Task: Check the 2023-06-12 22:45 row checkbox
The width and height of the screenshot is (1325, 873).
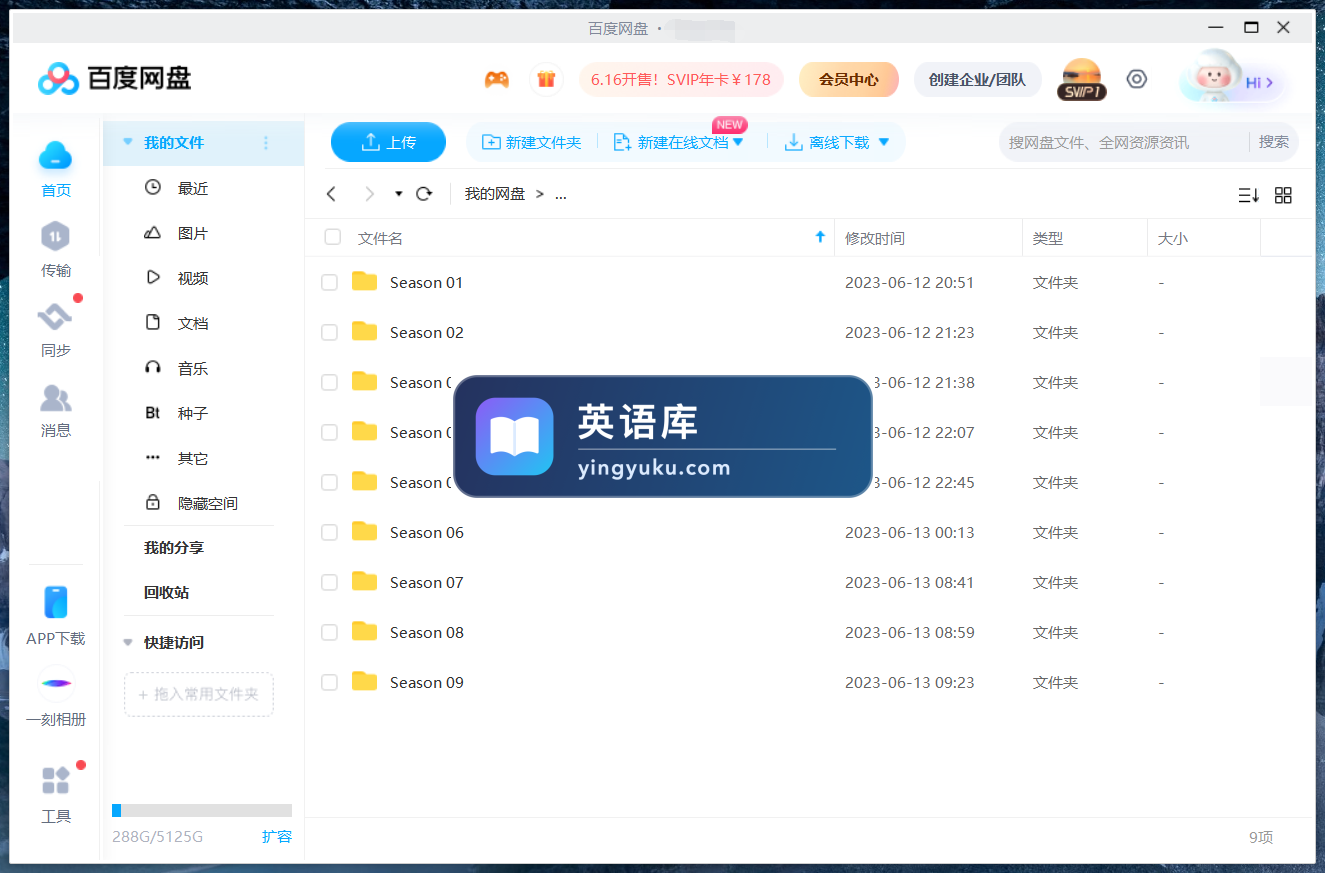Action: coord(329,483)
